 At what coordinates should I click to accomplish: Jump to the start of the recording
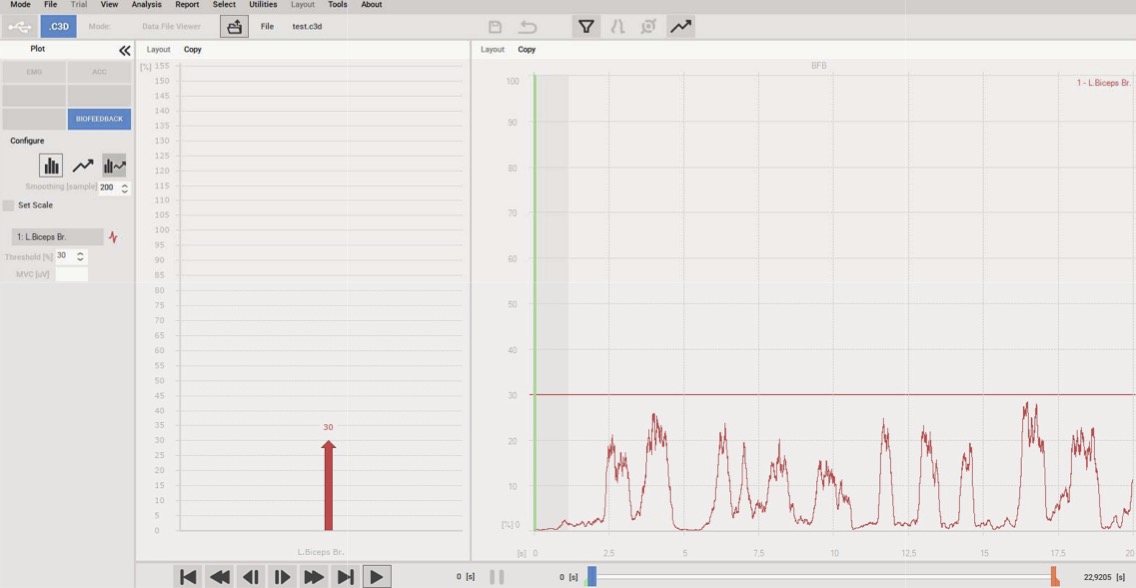[x=188, y=576]
